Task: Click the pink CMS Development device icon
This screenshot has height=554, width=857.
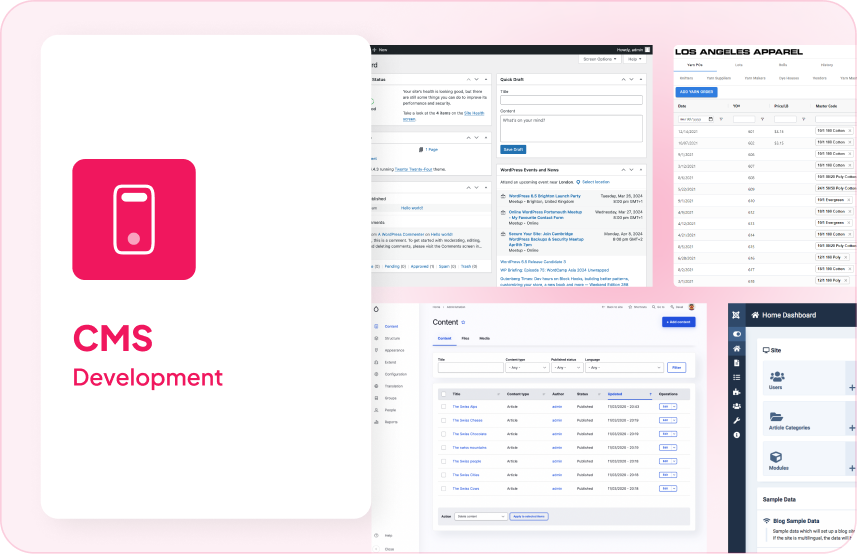Action: [133, 219]
